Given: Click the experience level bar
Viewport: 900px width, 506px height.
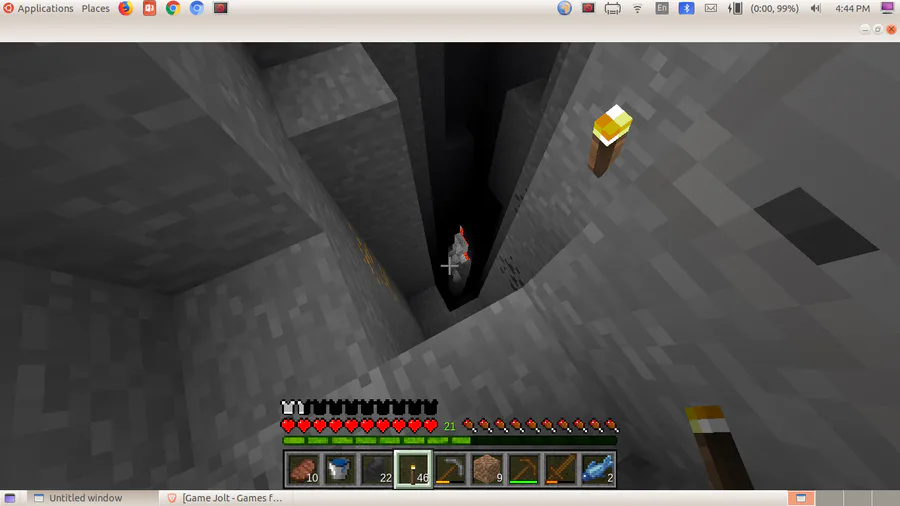Looking at the screenshot, I should click(x=449, y=441).
